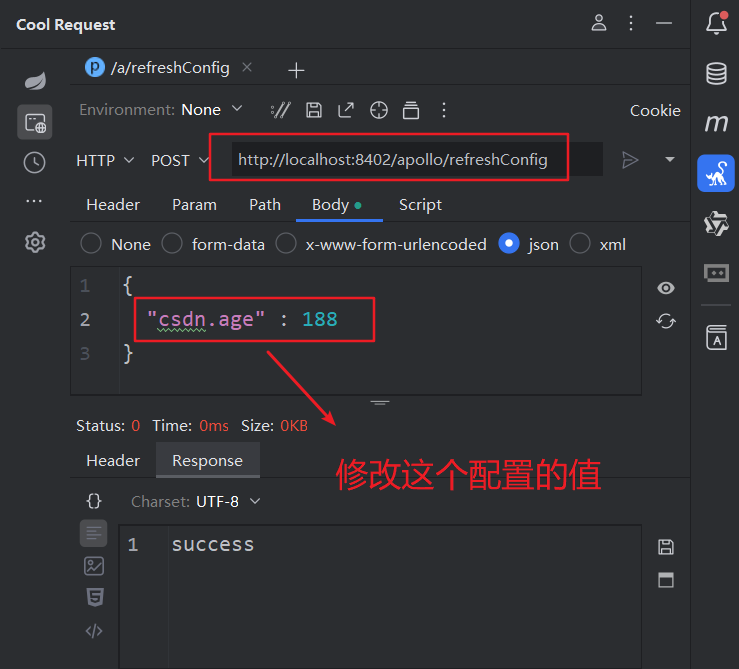Save the response using floppy disk icon
Screen dimensions: 739x669
coord(665,547)
